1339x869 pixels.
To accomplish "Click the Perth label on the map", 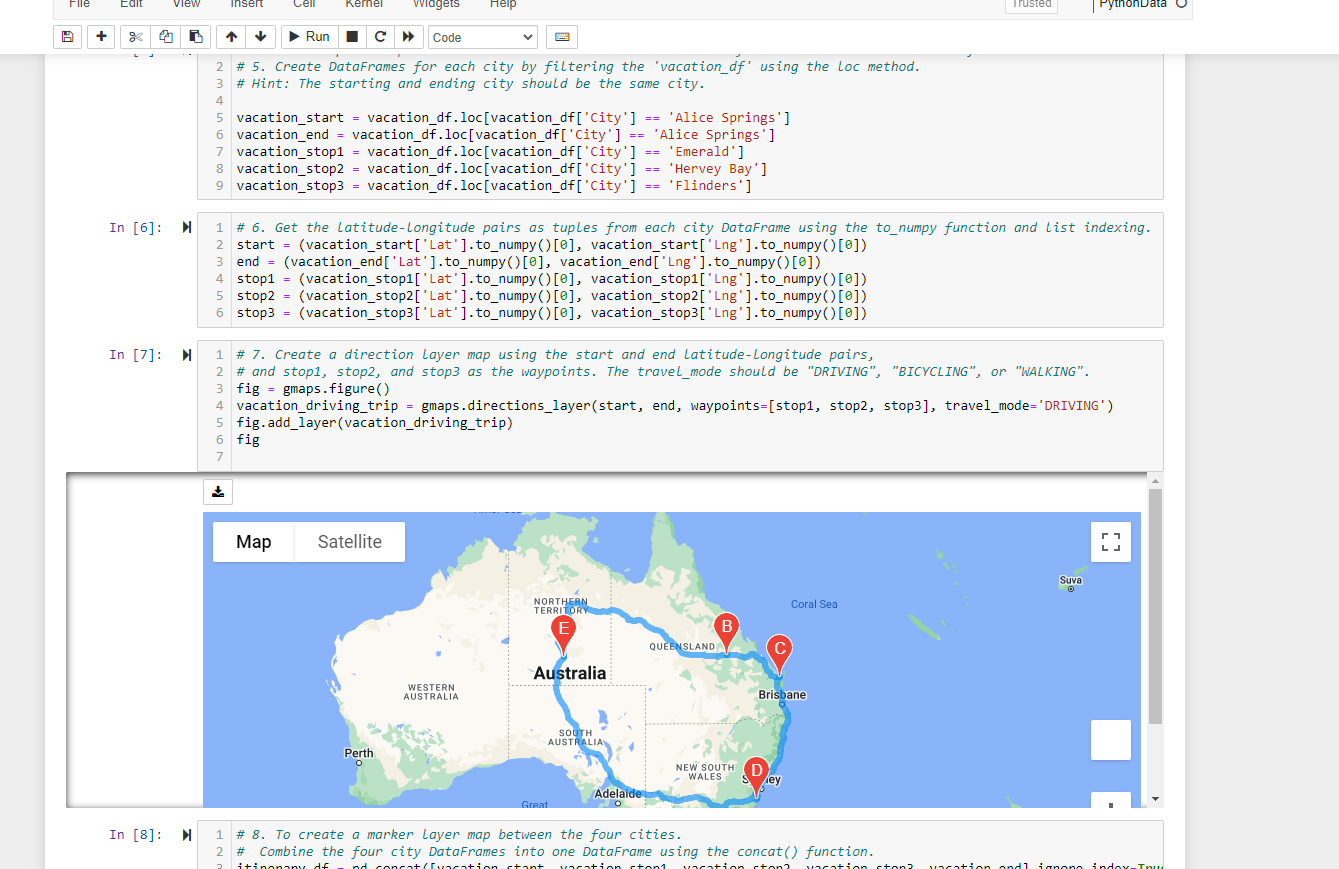I will (x=359, y=753).
